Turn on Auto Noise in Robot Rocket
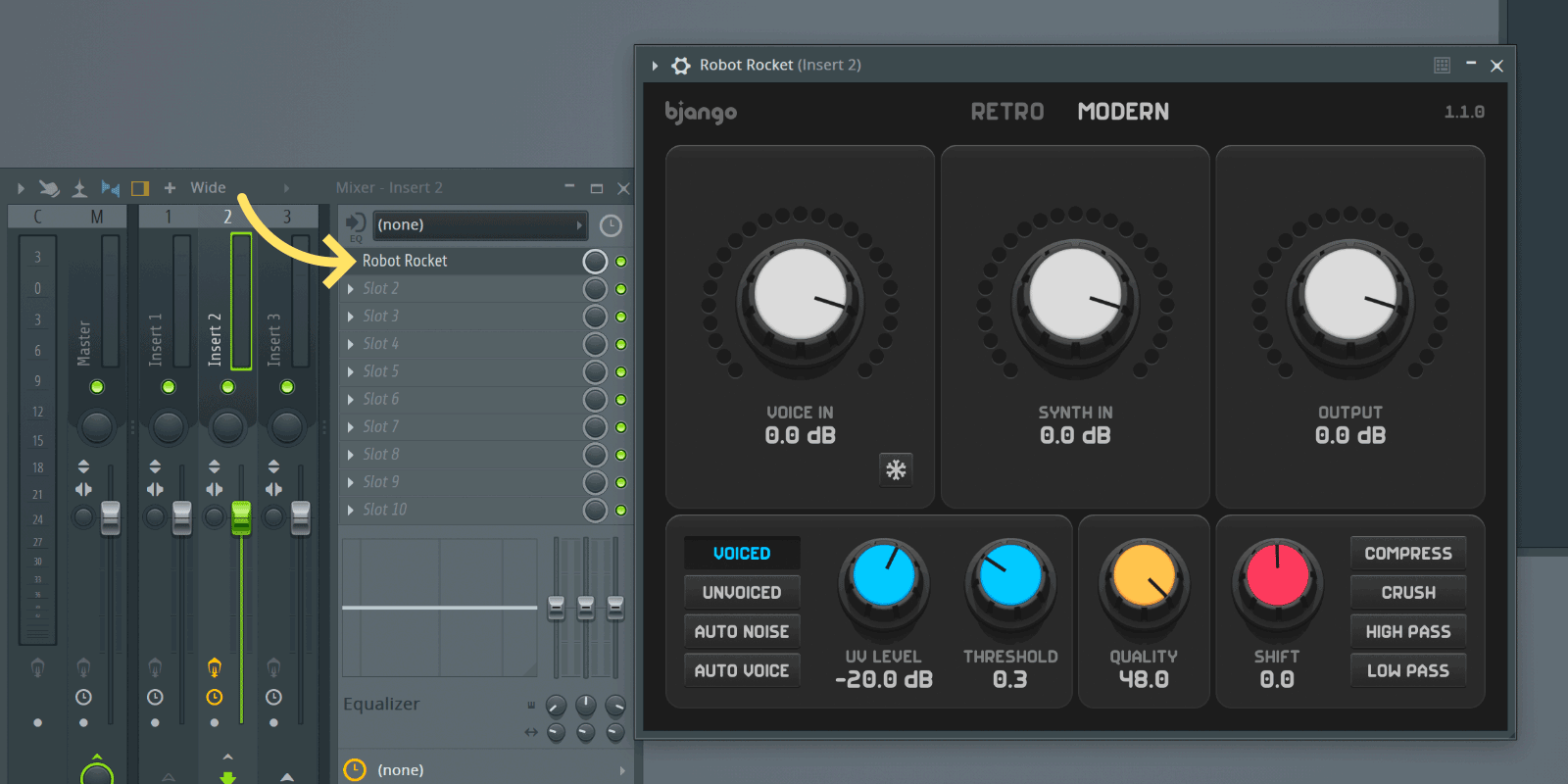The width and height of the screenshot is (1568, 784). (x=742, y=631)
